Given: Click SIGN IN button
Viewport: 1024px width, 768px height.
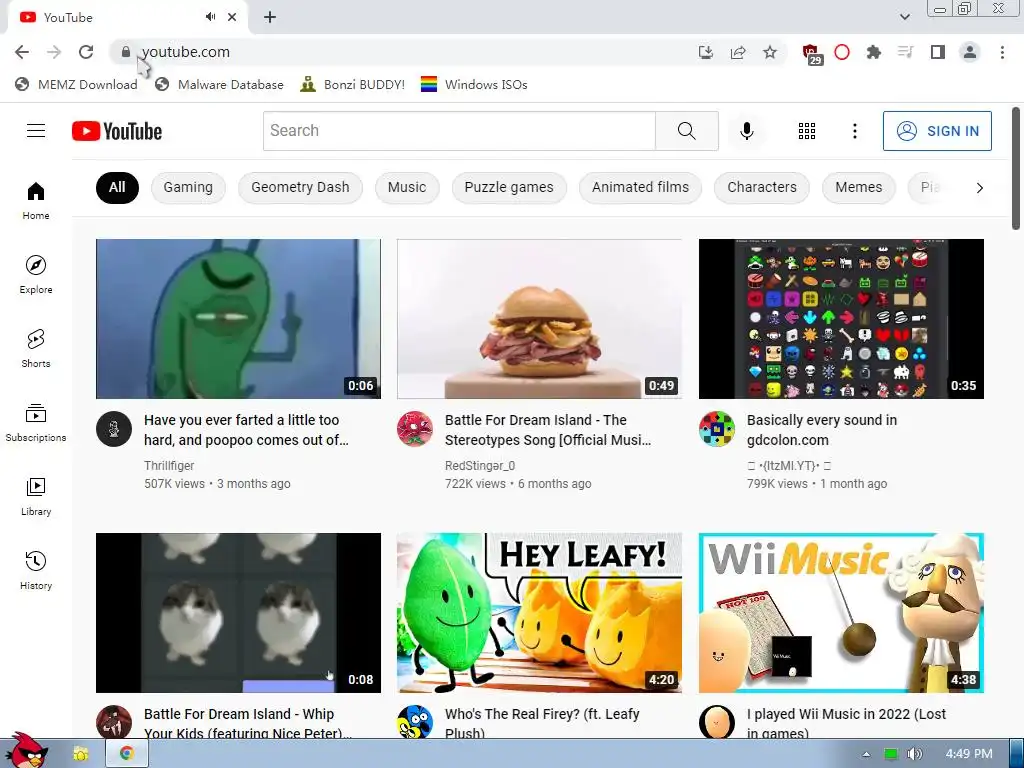Looking at the screenshot, I should point(937,131).
